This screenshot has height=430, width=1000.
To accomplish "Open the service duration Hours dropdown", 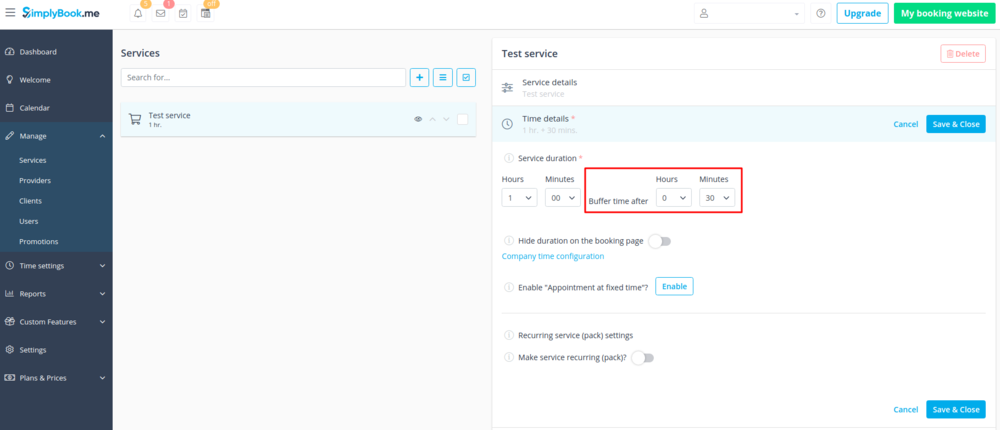I will tap(518, 198).
